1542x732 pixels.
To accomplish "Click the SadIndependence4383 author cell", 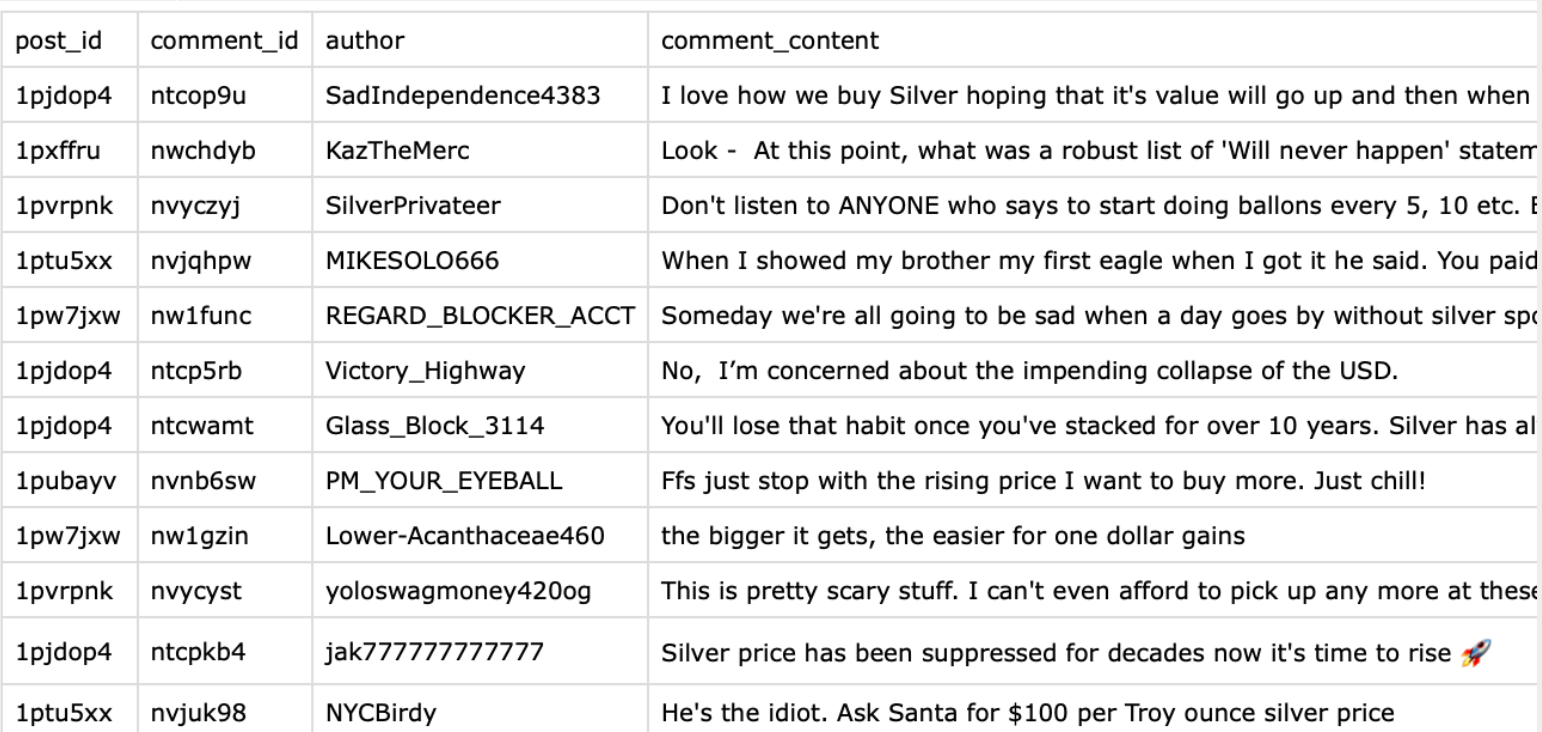I will point(463,96).
